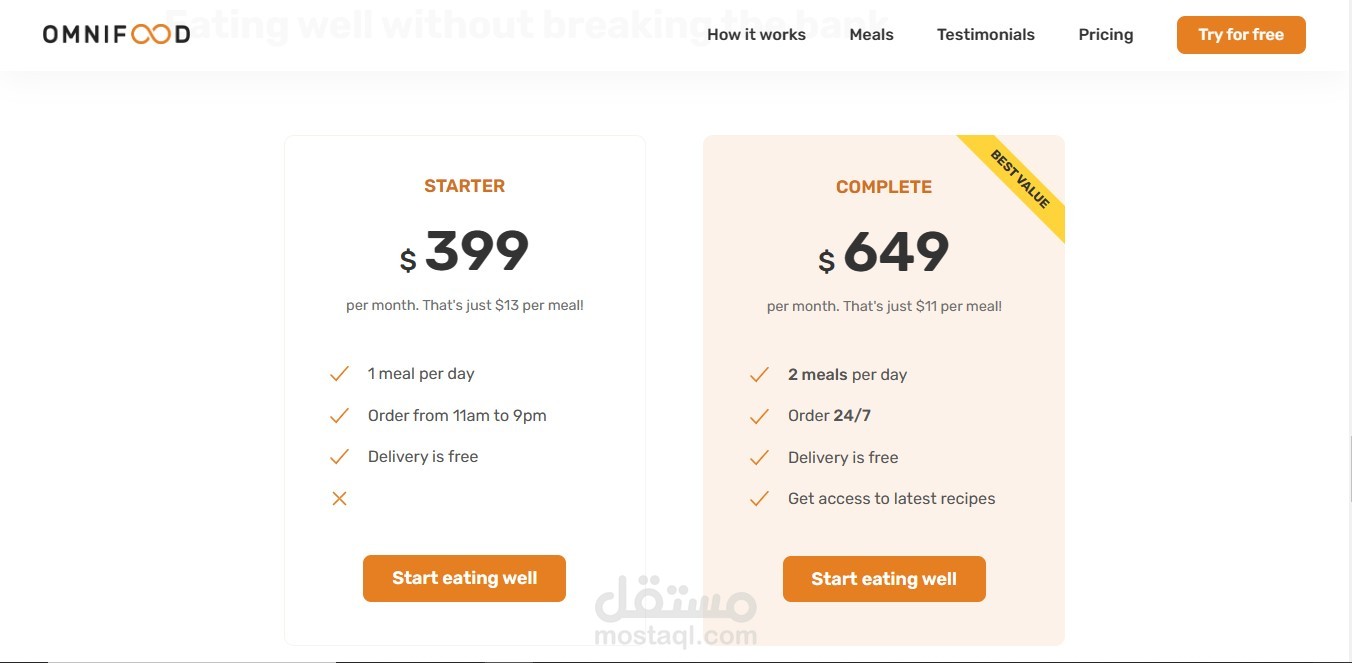Click the Omnifood logo

coord(116,34)
